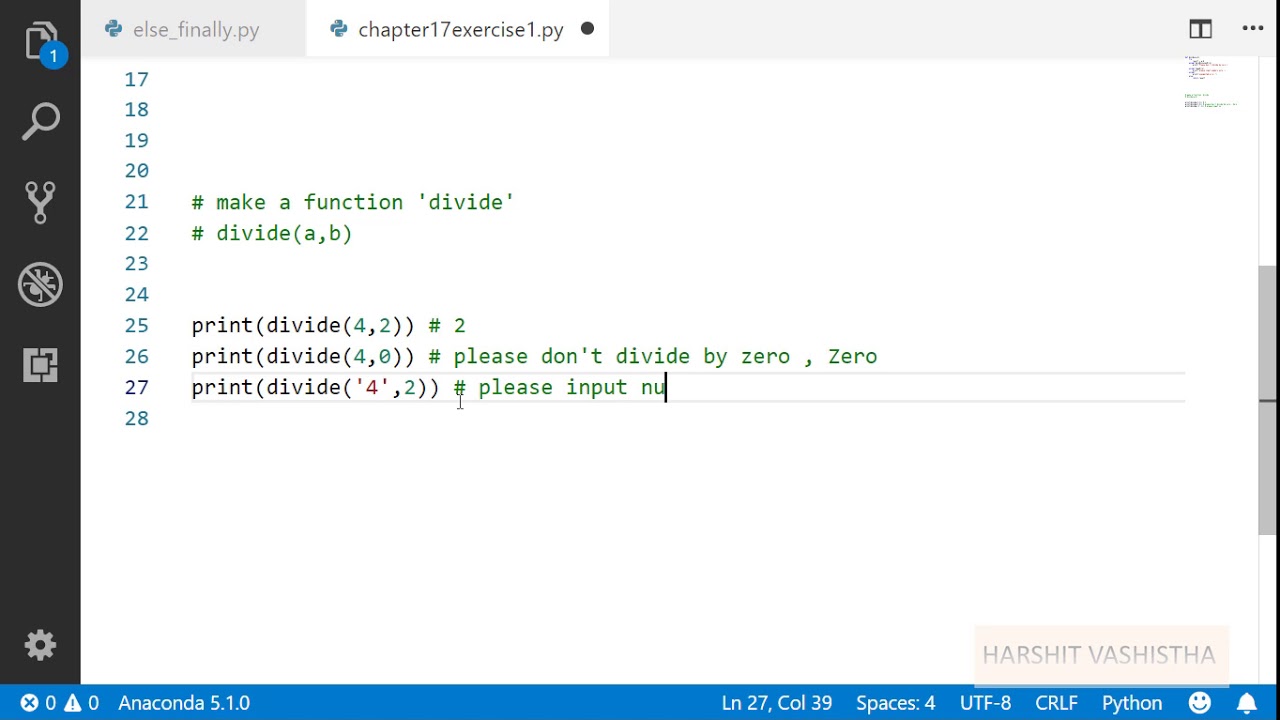1280x720 pixels.
Task: Click Ln 27, Col 39 go-to-line indicator
Action: tap(777, 703)
